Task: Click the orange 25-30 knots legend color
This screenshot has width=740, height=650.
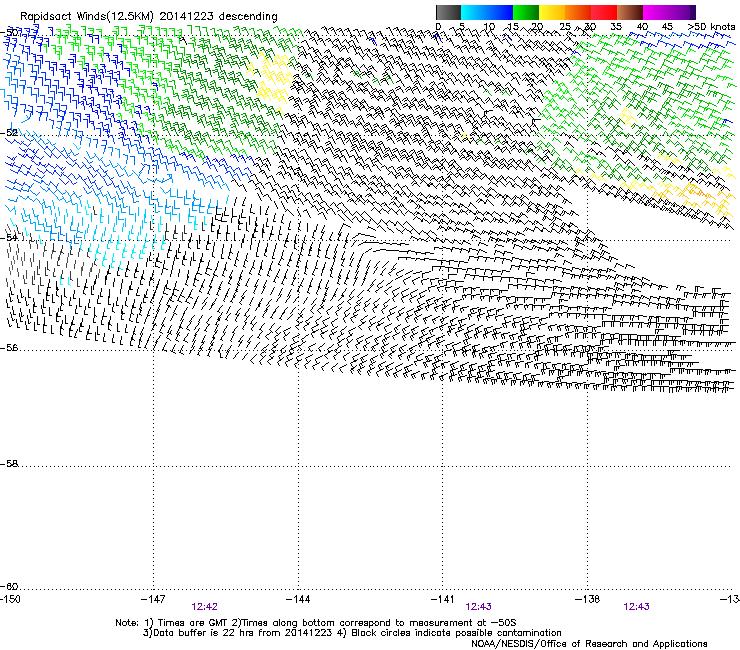Action: [x=578, y=12]
